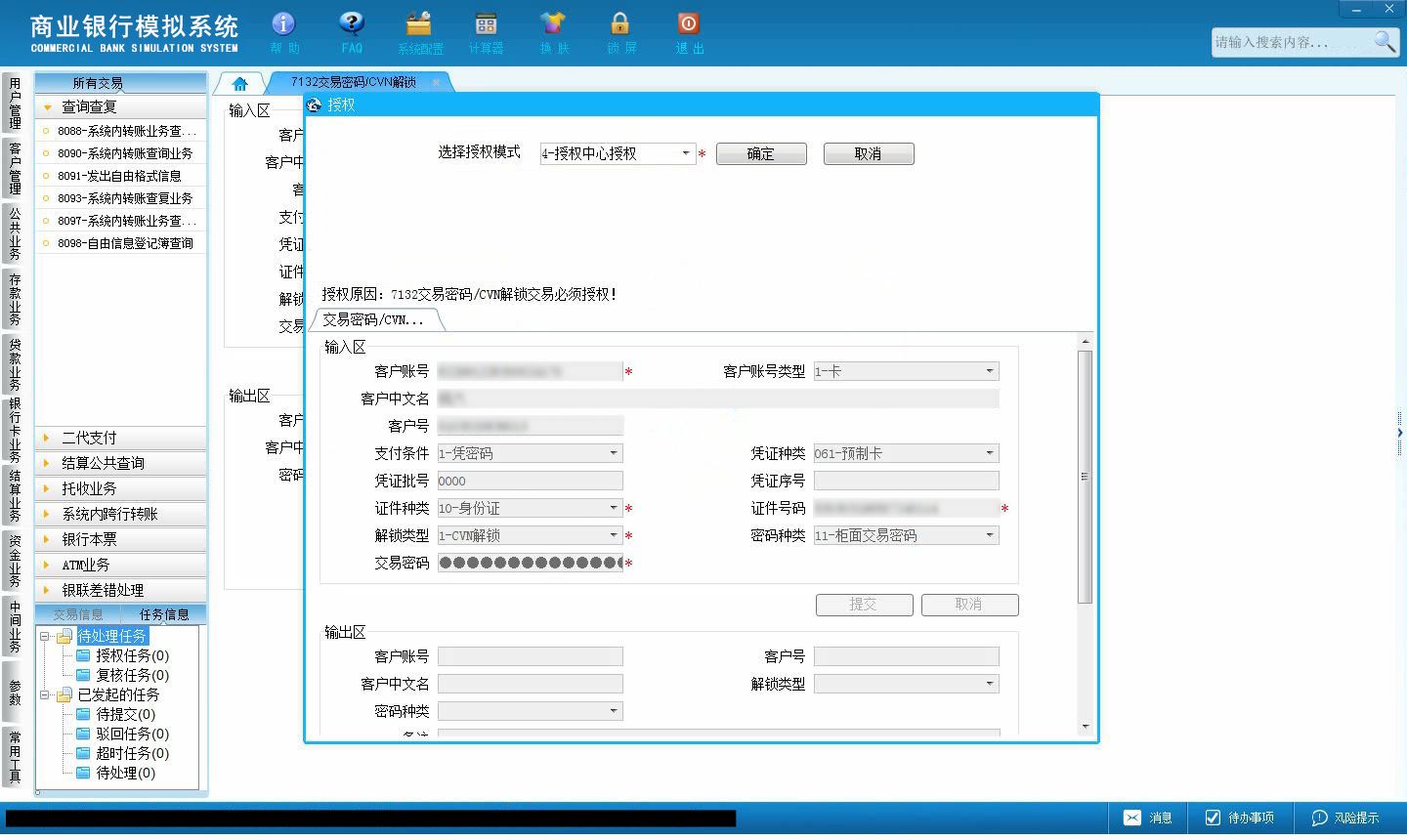
Task: Collapse the 待处理任务 tree node
Action: click(x=44, y=636)
